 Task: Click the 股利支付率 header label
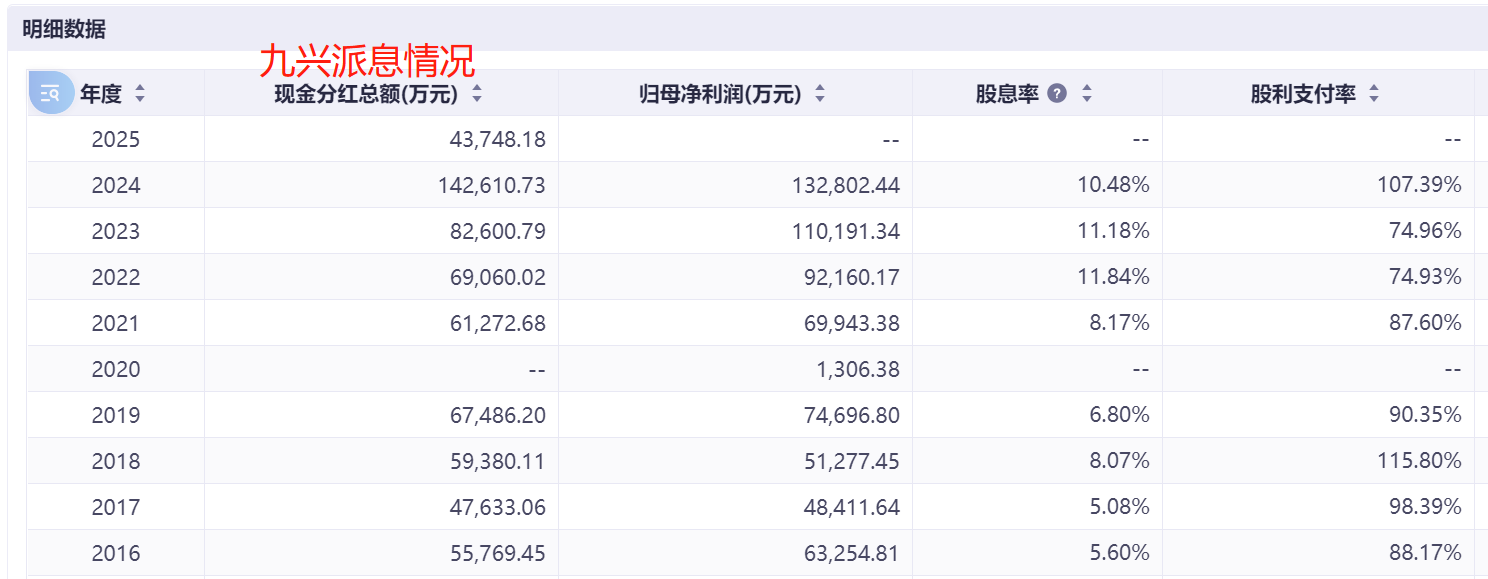pyautogui.click(x=1303, y=94)
